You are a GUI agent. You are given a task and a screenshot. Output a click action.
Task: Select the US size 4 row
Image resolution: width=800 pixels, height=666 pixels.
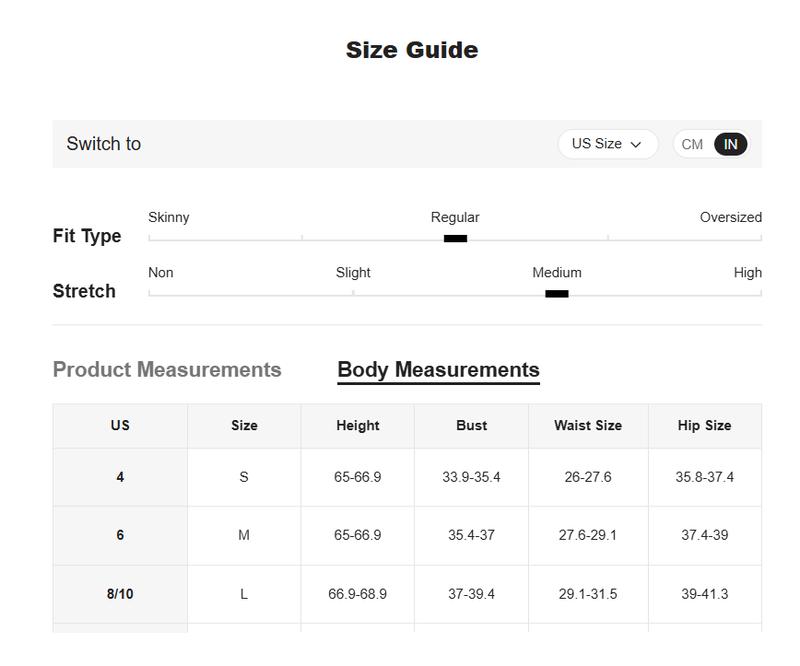[407, 477]
